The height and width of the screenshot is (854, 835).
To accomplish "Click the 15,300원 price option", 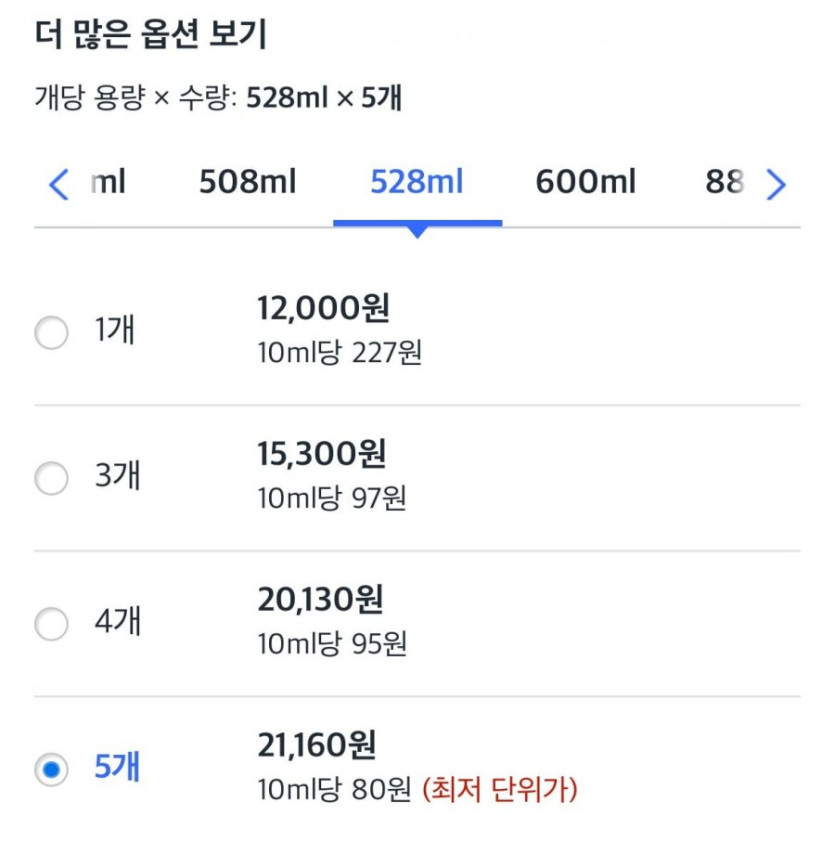I will [321, 455].
